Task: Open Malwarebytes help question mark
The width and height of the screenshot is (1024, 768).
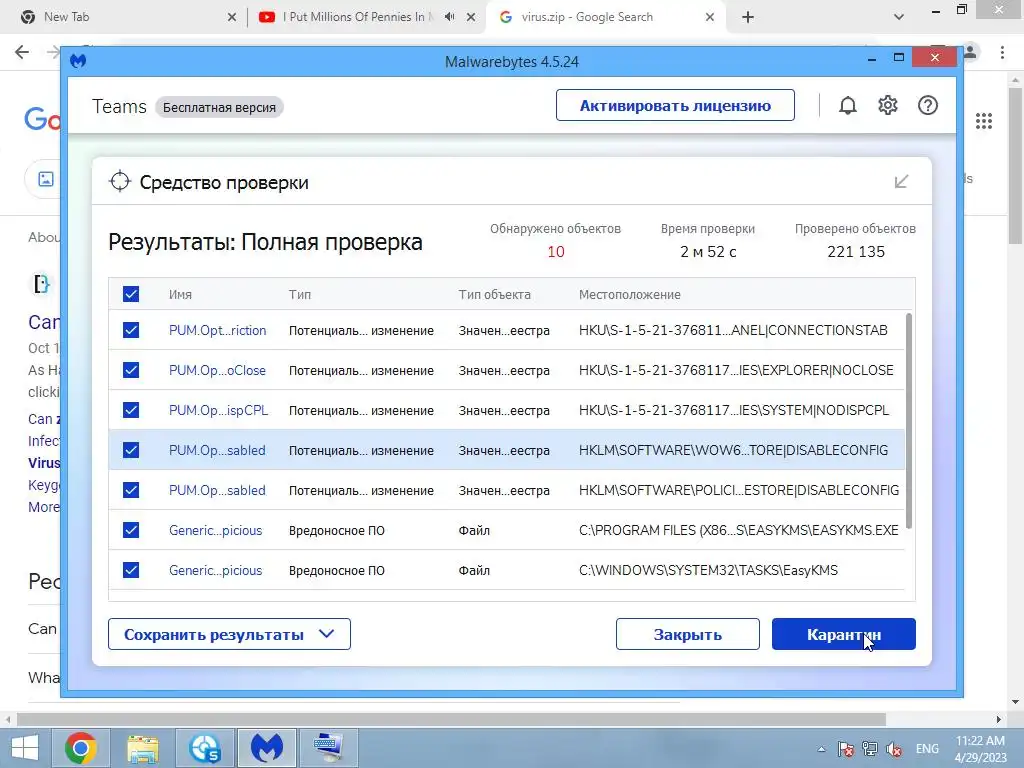Action: pyautogui.click(x=927, y=105)
